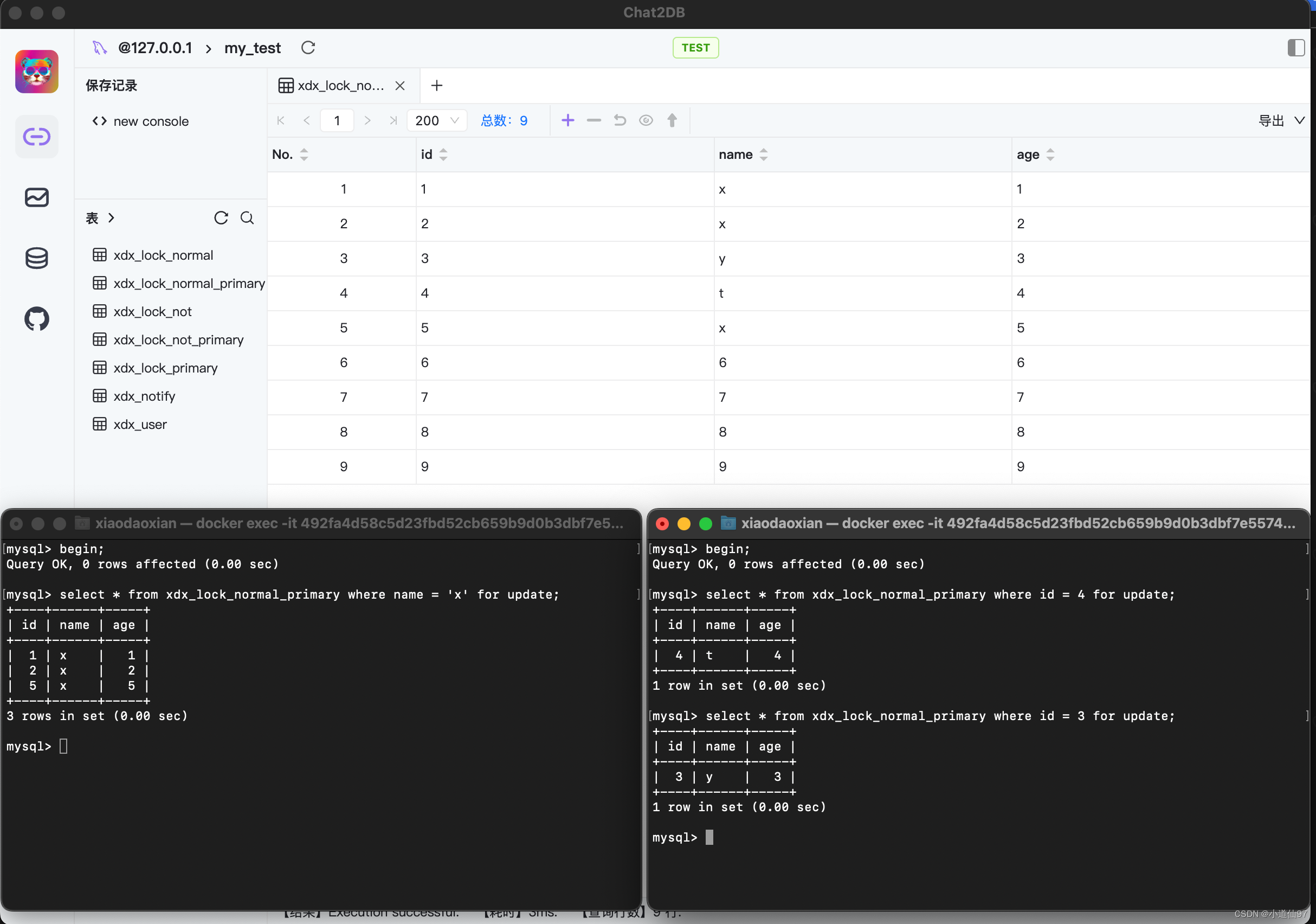Click the @127.0.0.1 connection breadcrumb
This screenshot has height=924, width=1316.
[x=156, y=48]
